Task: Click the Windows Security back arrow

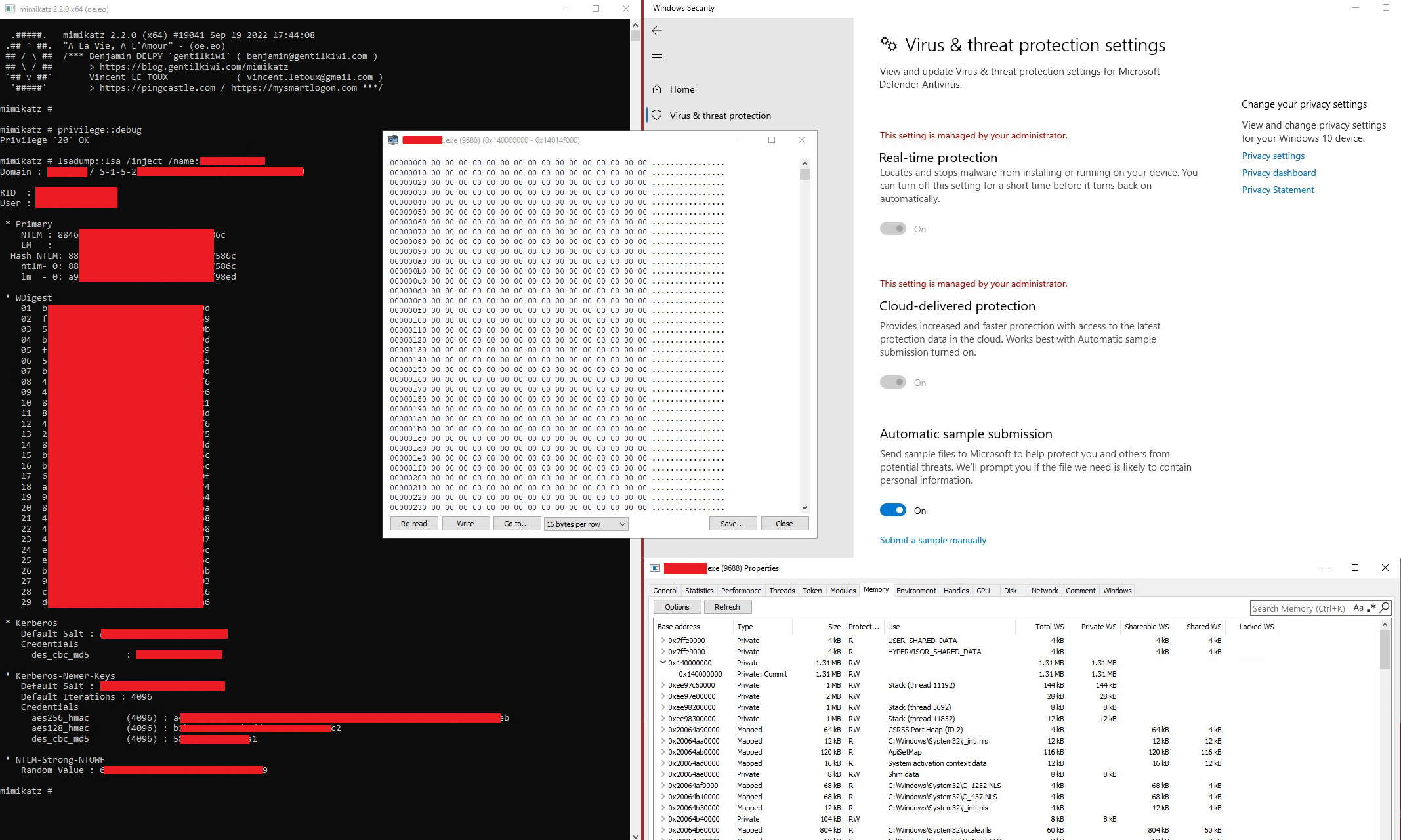Action: coord(657,31)
